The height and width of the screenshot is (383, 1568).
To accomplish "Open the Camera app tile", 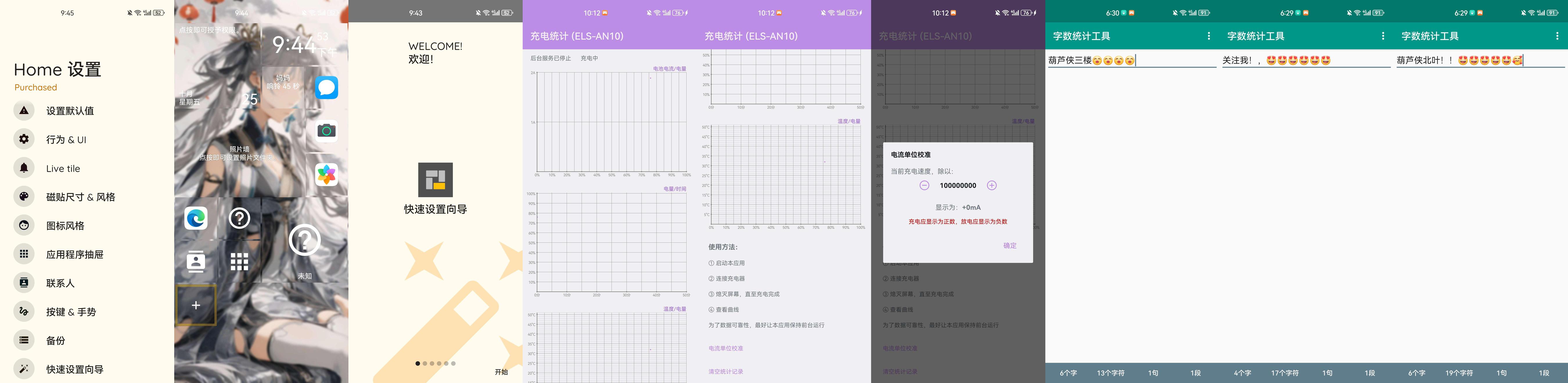I will coord(326,131).
